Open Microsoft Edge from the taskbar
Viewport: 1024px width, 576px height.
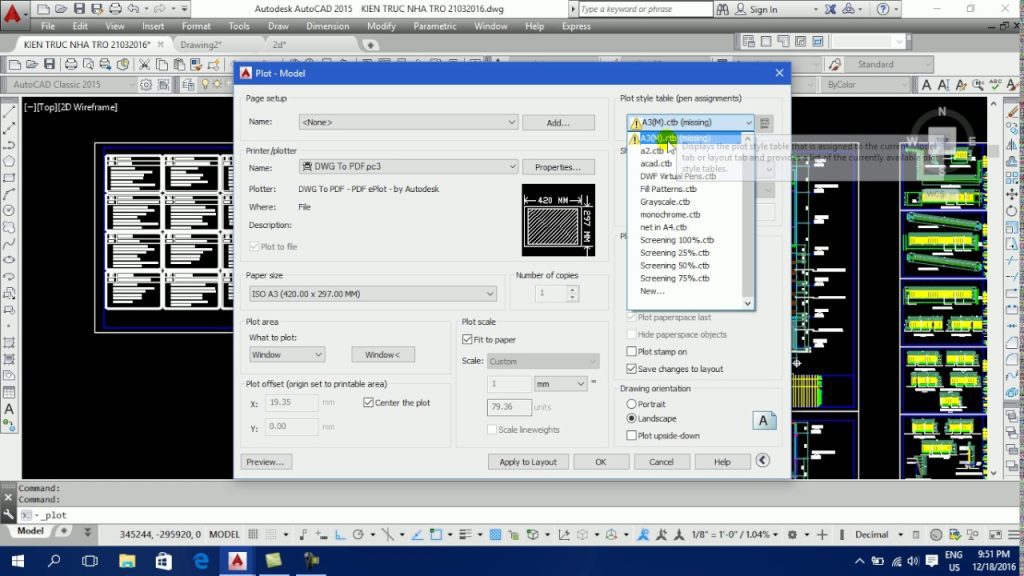pos(200,561)
